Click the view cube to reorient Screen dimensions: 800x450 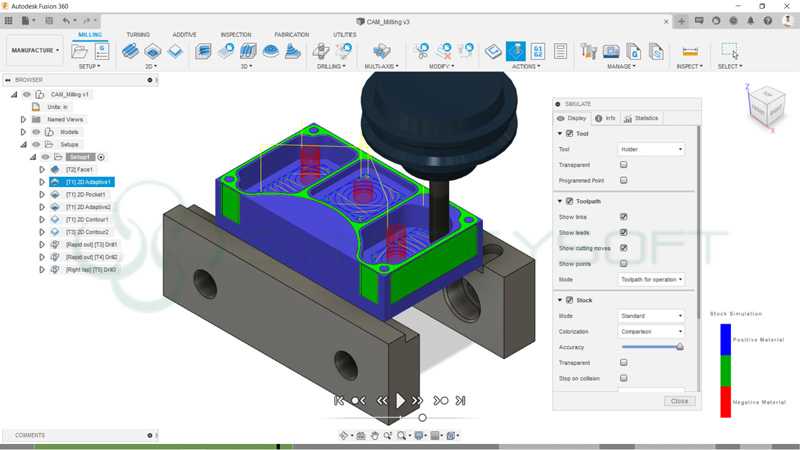click(x=767, y=106)
